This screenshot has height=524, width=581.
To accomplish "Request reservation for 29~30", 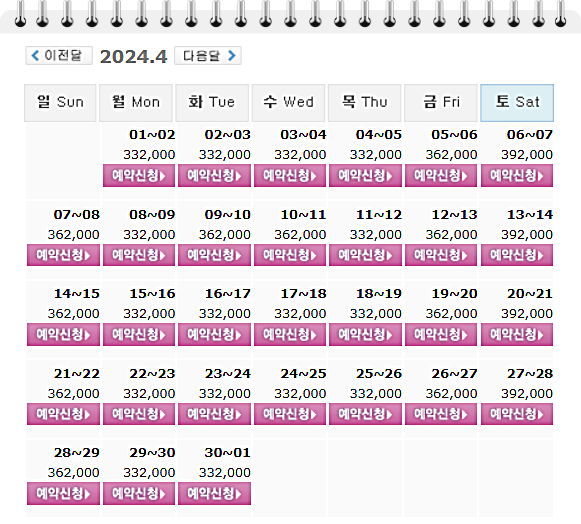I will click(x=139, y=494).
